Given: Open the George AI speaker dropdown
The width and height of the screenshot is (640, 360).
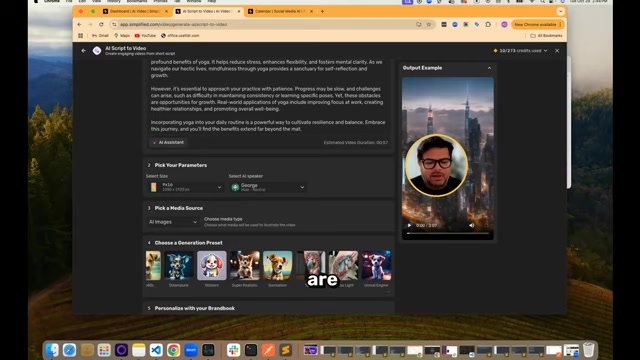Looking at the screenshot, I should pyautogui.click(x=268, y=187).
